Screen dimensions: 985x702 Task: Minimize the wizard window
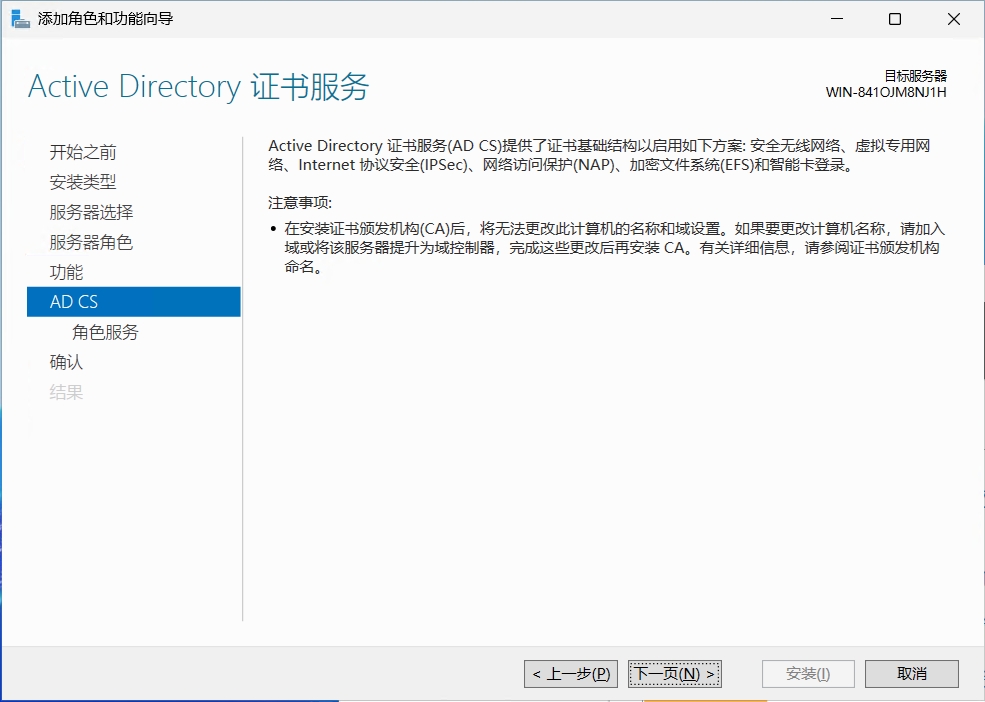[x=837, y=19]
